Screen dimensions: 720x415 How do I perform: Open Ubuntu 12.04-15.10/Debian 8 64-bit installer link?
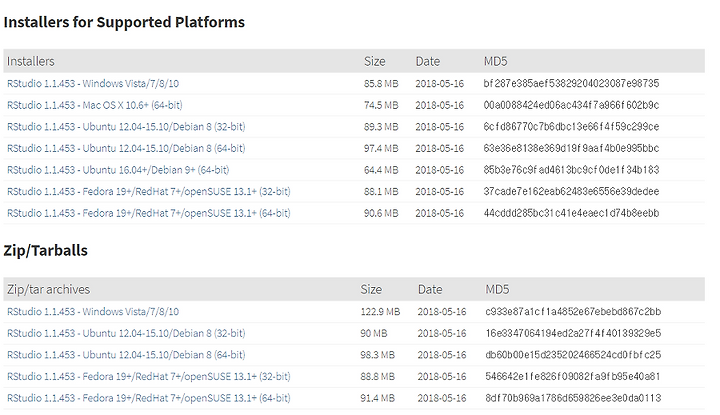126,148
